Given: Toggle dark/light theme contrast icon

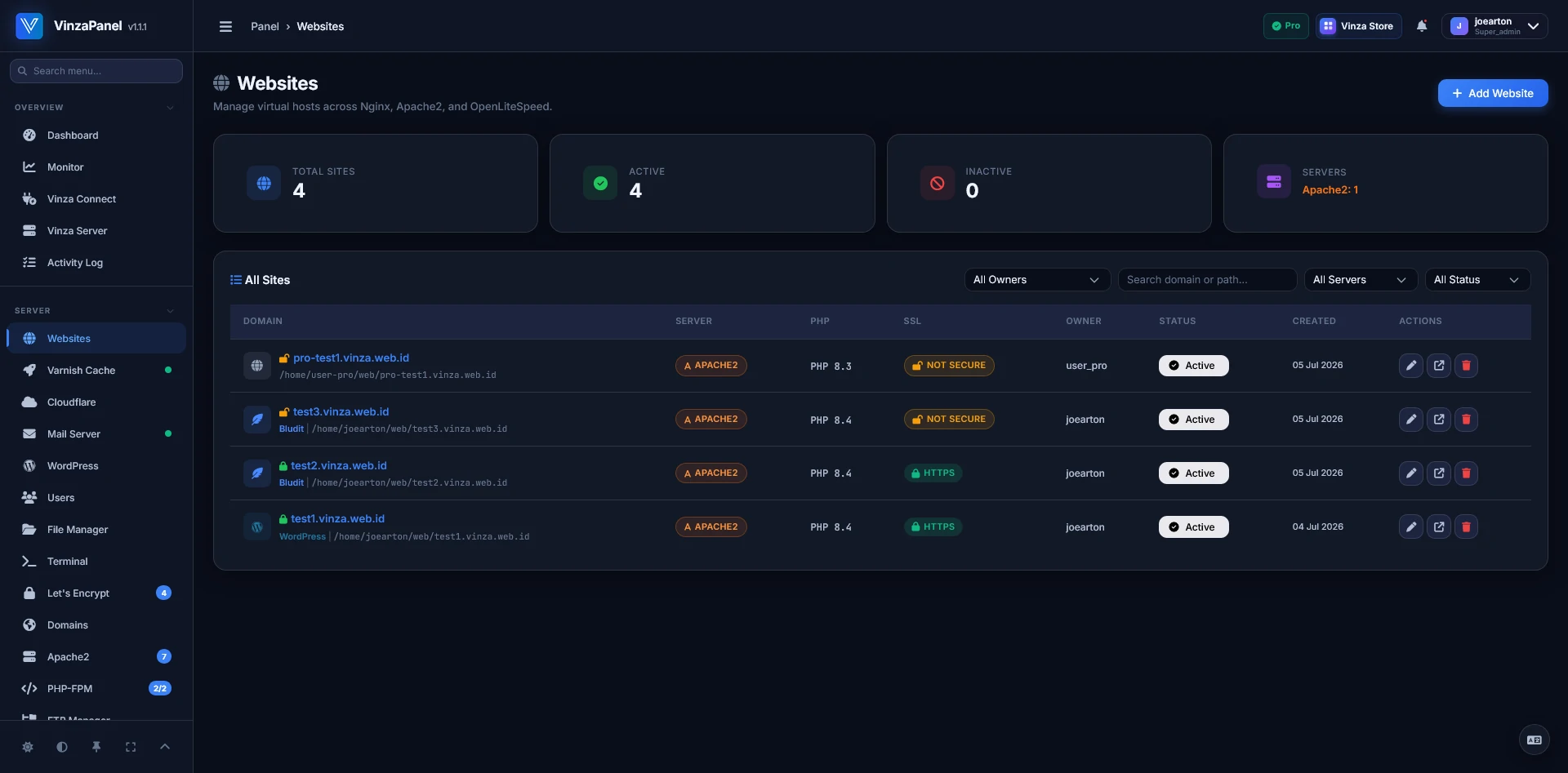Looking at the screenshot, I should (62, 747).
